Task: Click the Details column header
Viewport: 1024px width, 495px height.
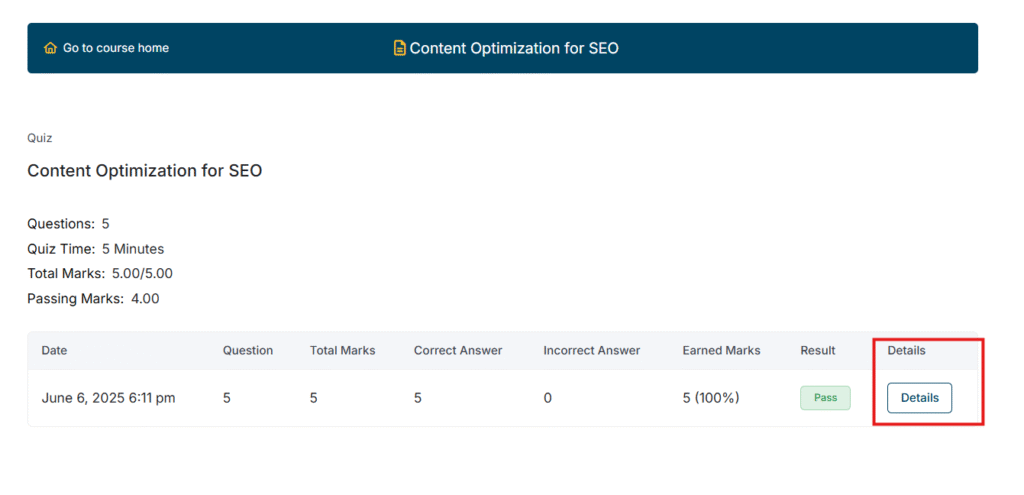Action: (906, 351)
